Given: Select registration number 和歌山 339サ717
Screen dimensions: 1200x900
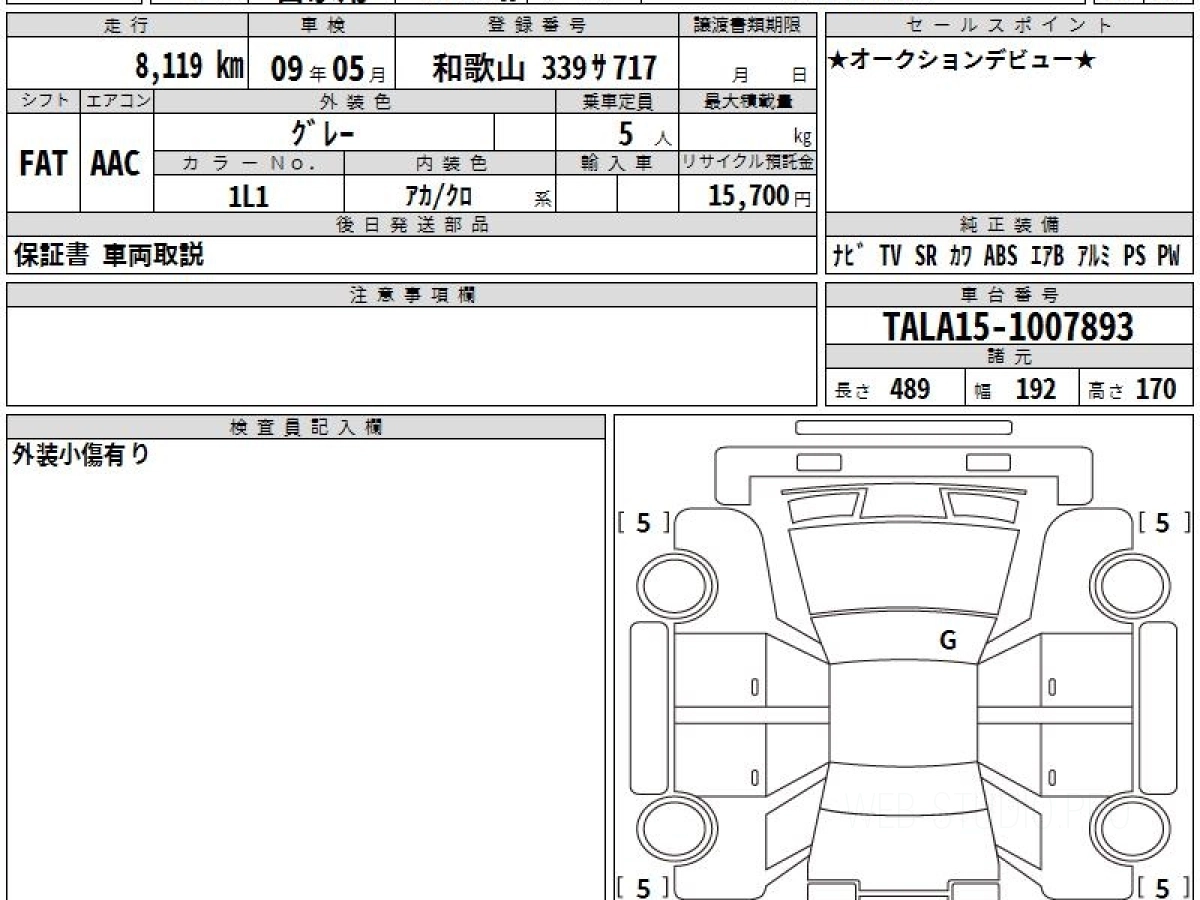Looking at the screenshot, I should coord(544,68).
